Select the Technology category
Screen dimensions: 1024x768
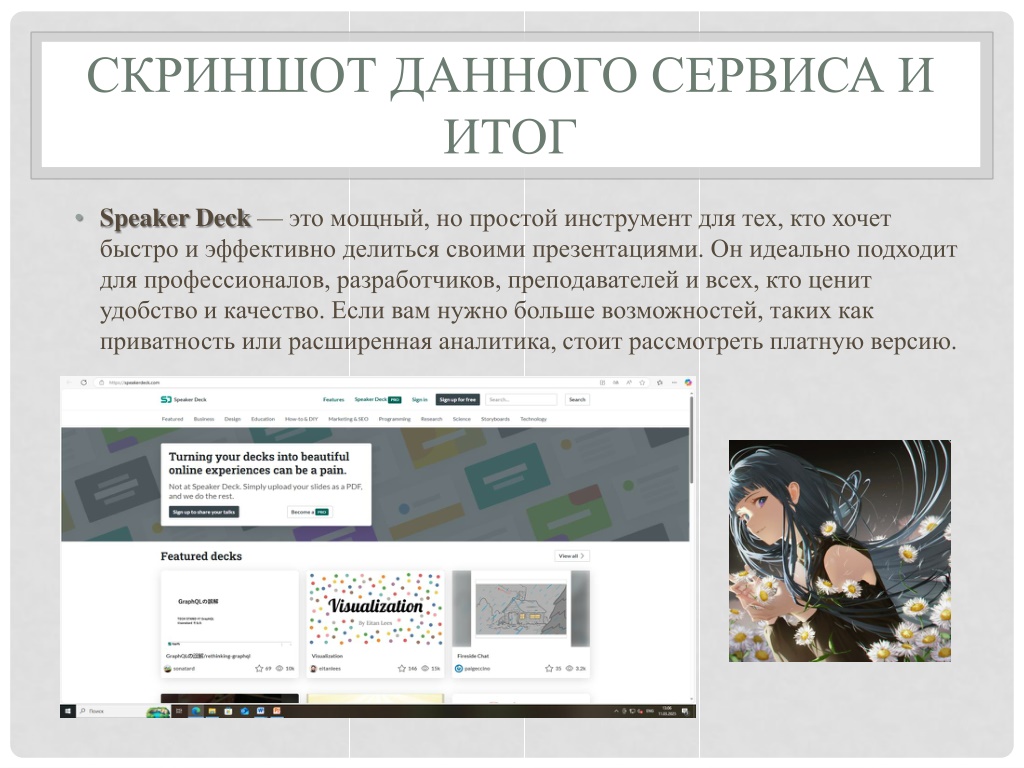534,419
